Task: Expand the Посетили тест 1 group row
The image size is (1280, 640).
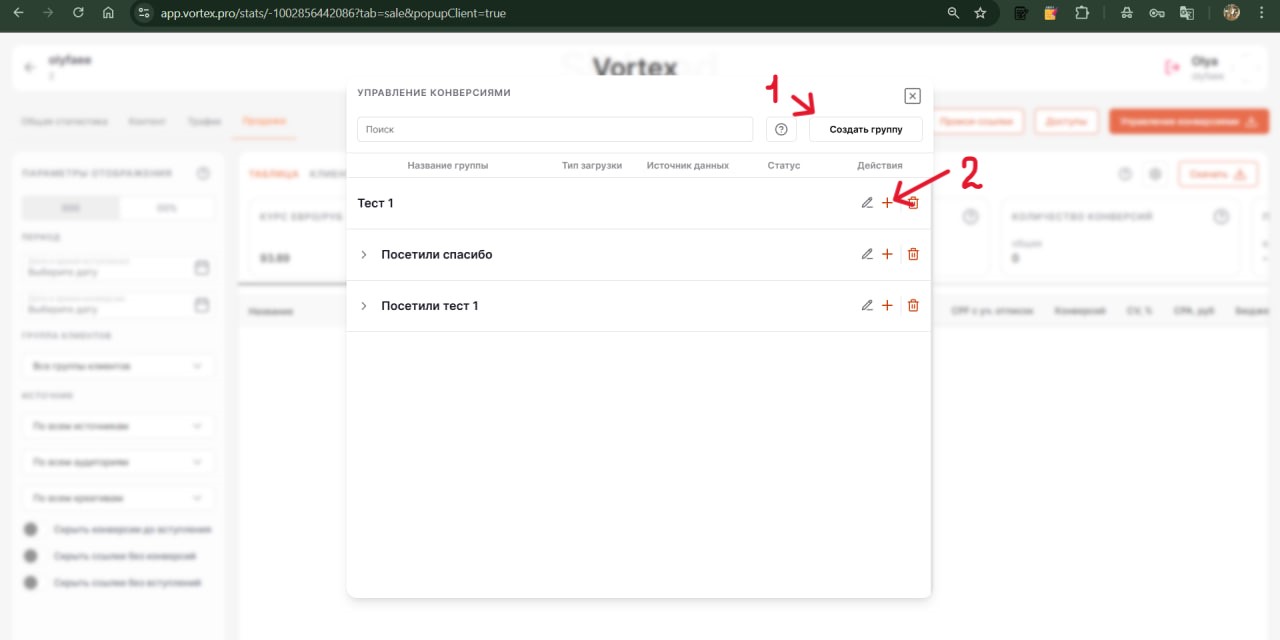Action: pos(364,306)
